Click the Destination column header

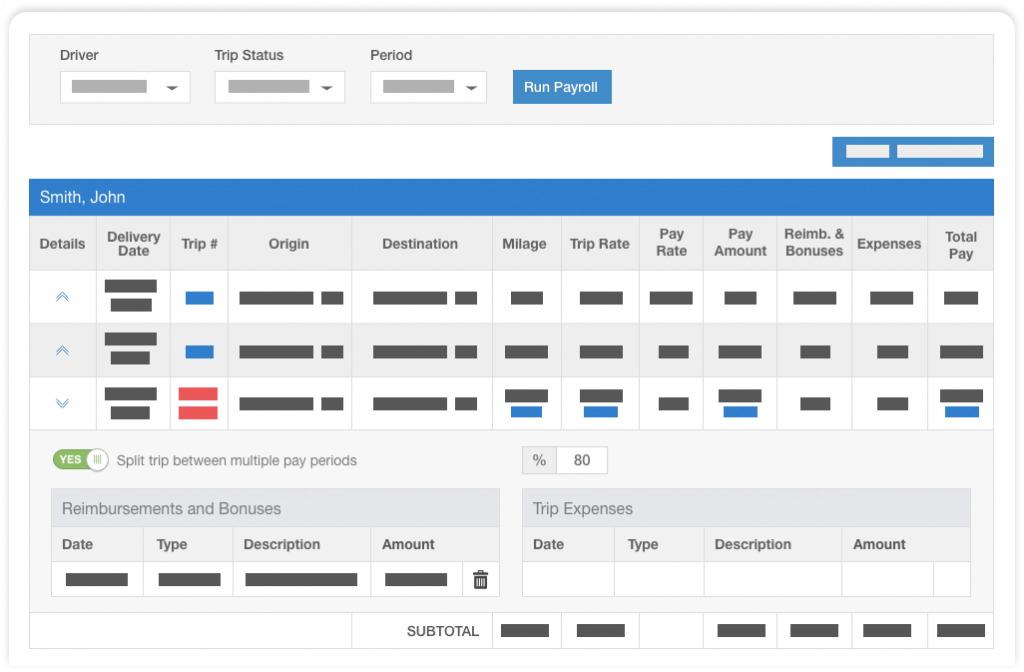pos(420,244)
